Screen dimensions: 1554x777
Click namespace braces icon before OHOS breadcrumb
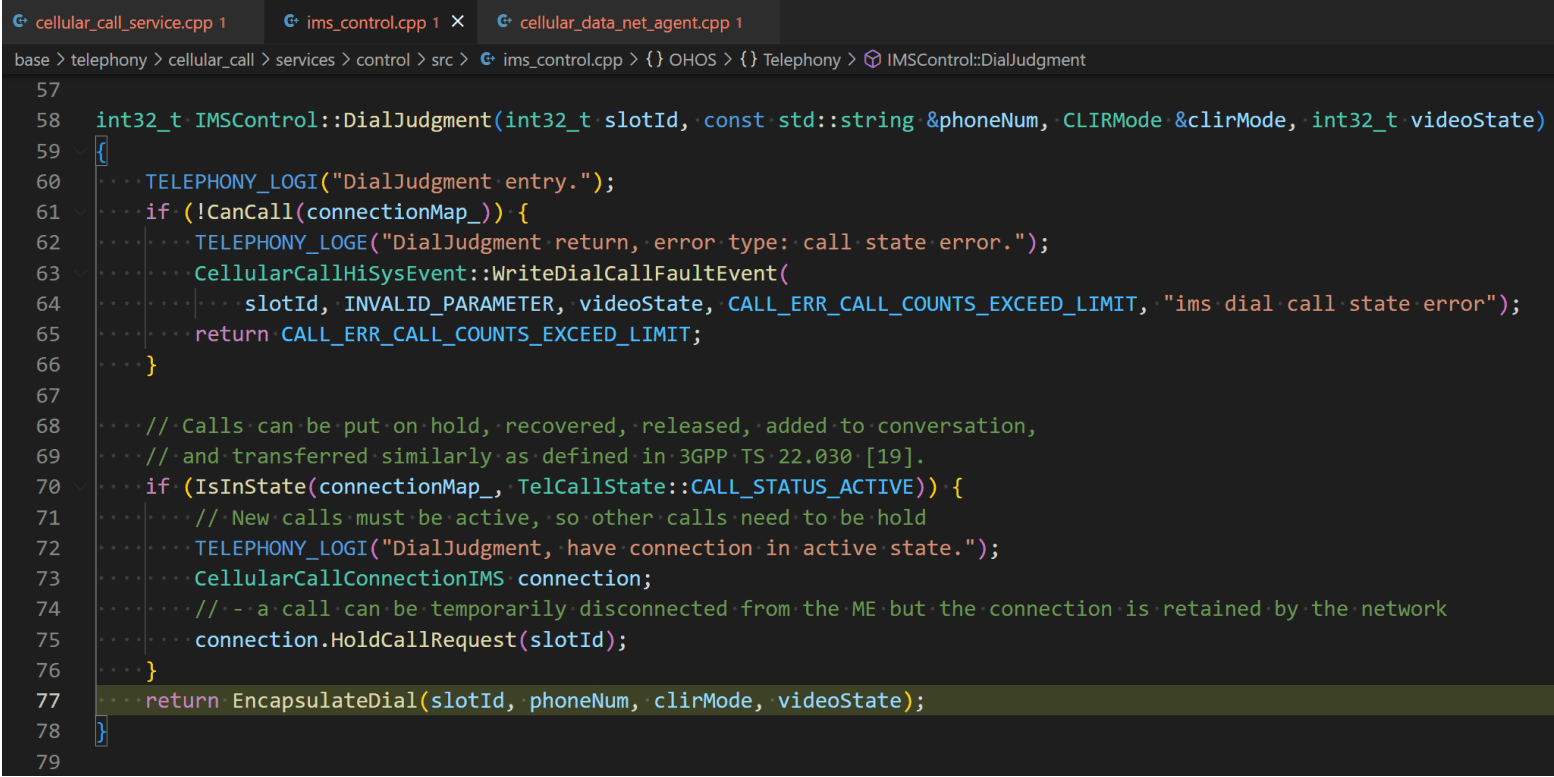pyautogui.click(x=654, y=59)
